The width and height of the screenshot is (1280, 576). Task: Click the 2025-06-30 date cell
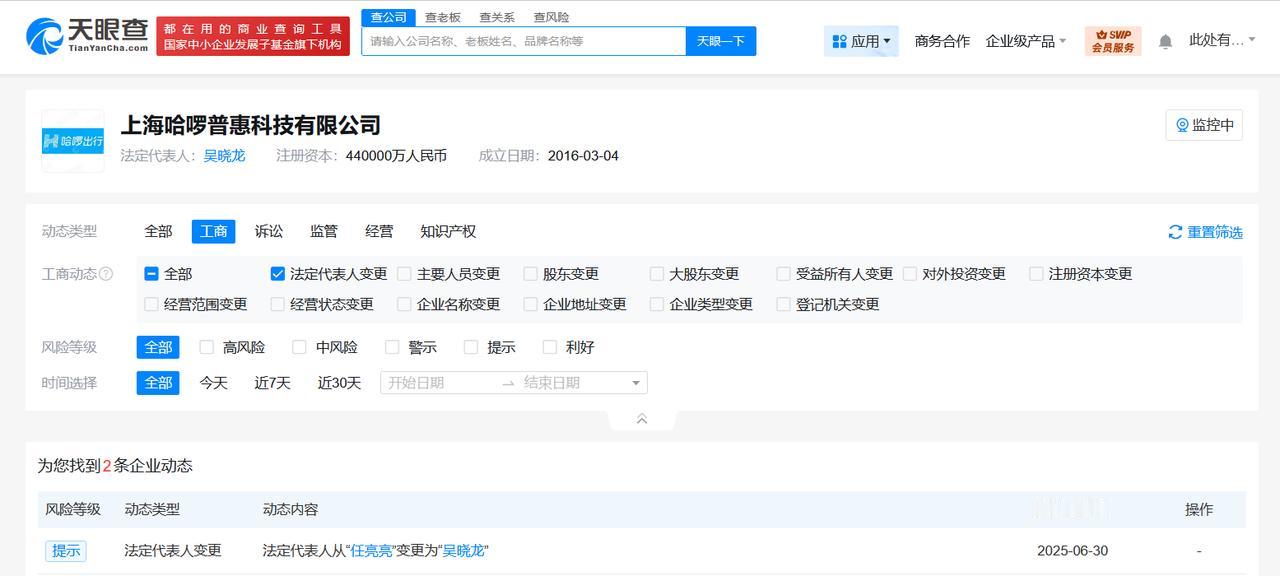1072,551
